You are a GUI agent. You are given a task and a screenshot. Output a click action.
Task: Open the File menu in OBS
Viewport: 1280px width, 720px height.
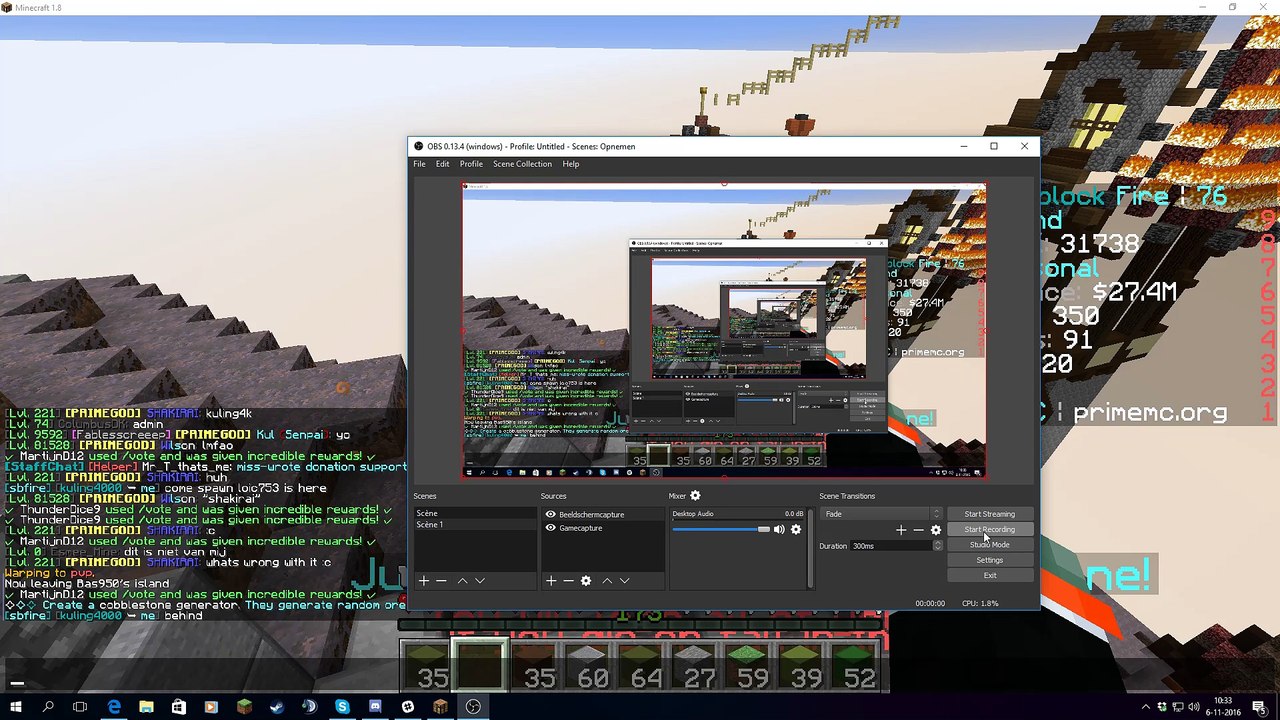click(419, 164)
